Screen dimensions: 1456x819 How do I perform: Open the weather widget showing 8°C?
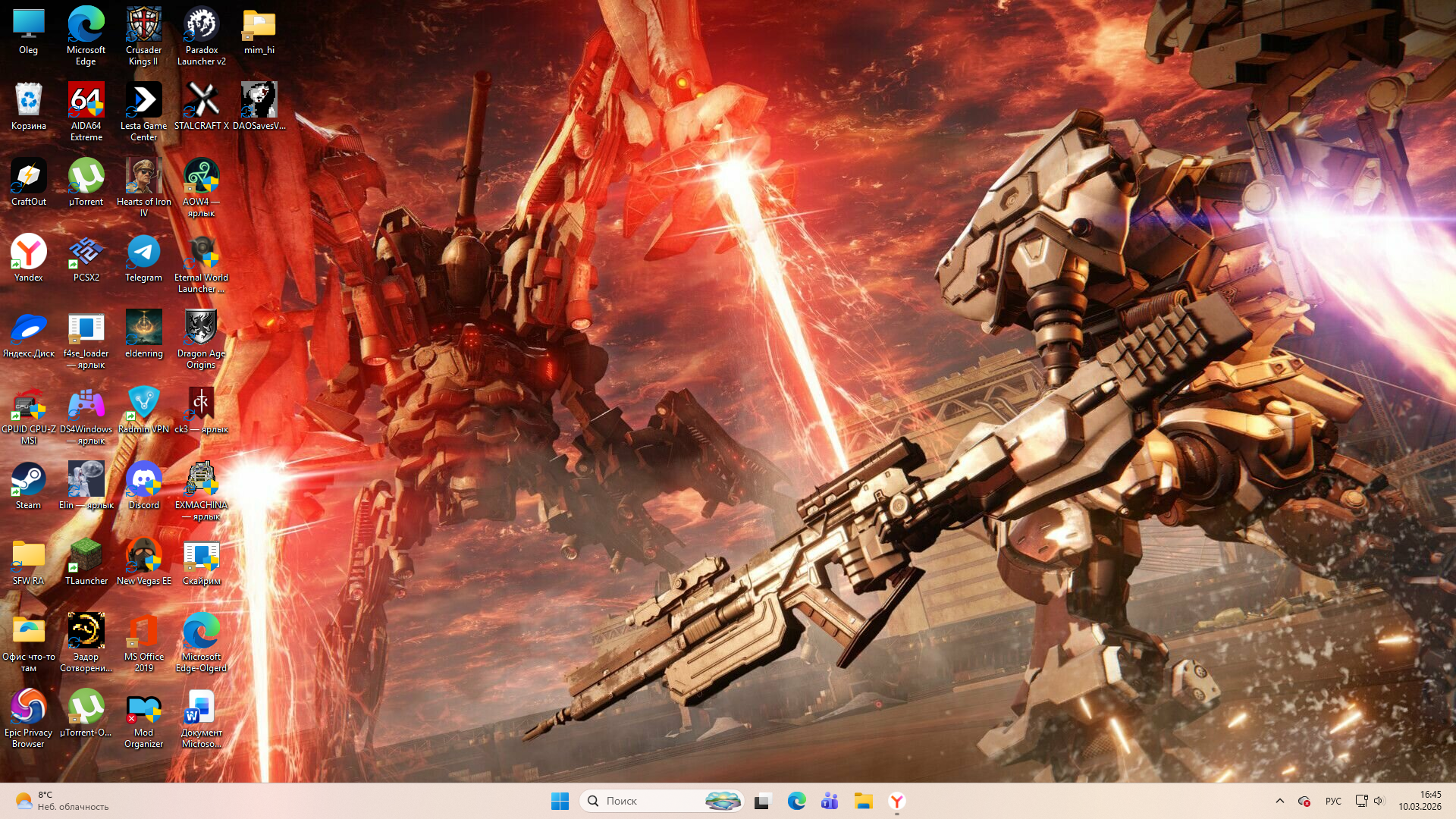pos(61,801)
